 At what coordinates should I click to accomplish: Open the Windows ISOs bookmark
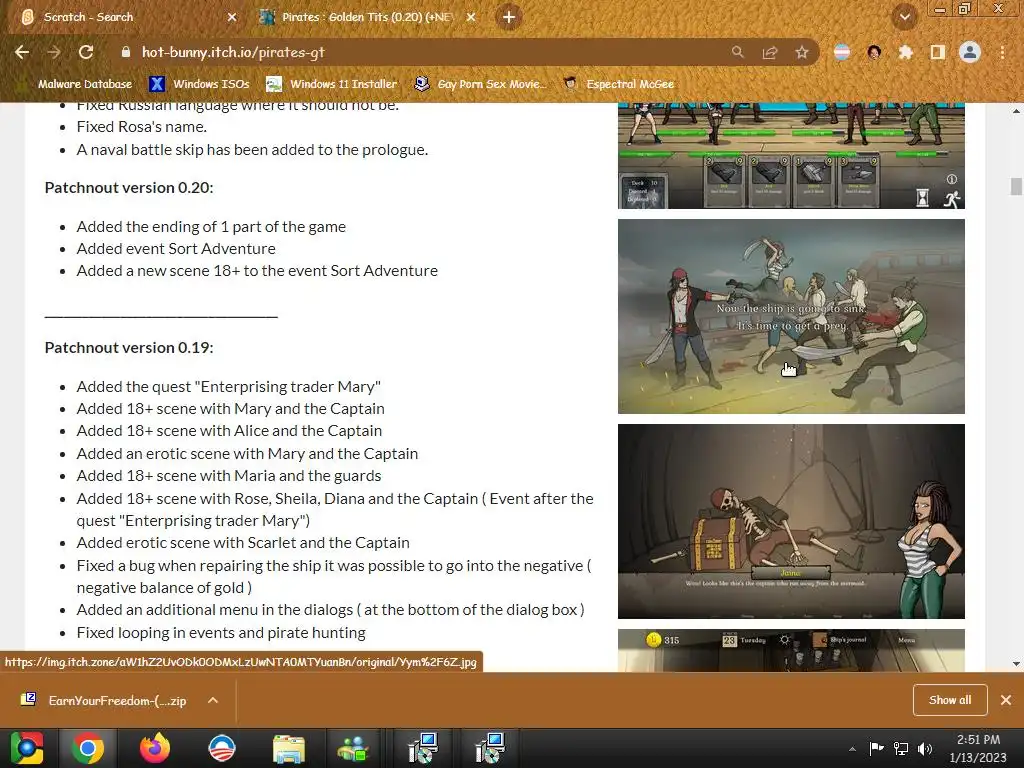(199, 84)
